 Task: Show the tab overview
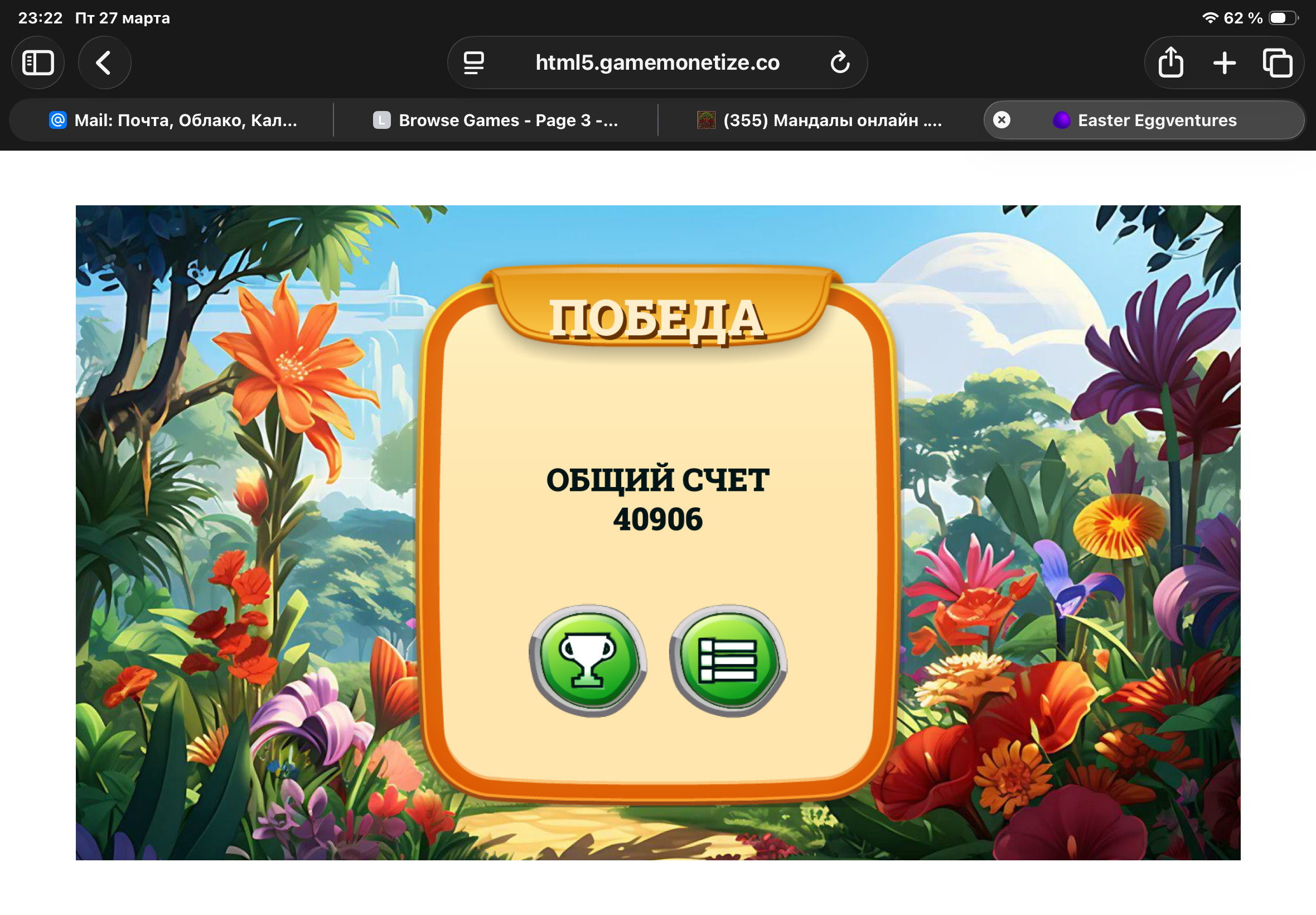pyautogui.click(x=1278, y=62)
